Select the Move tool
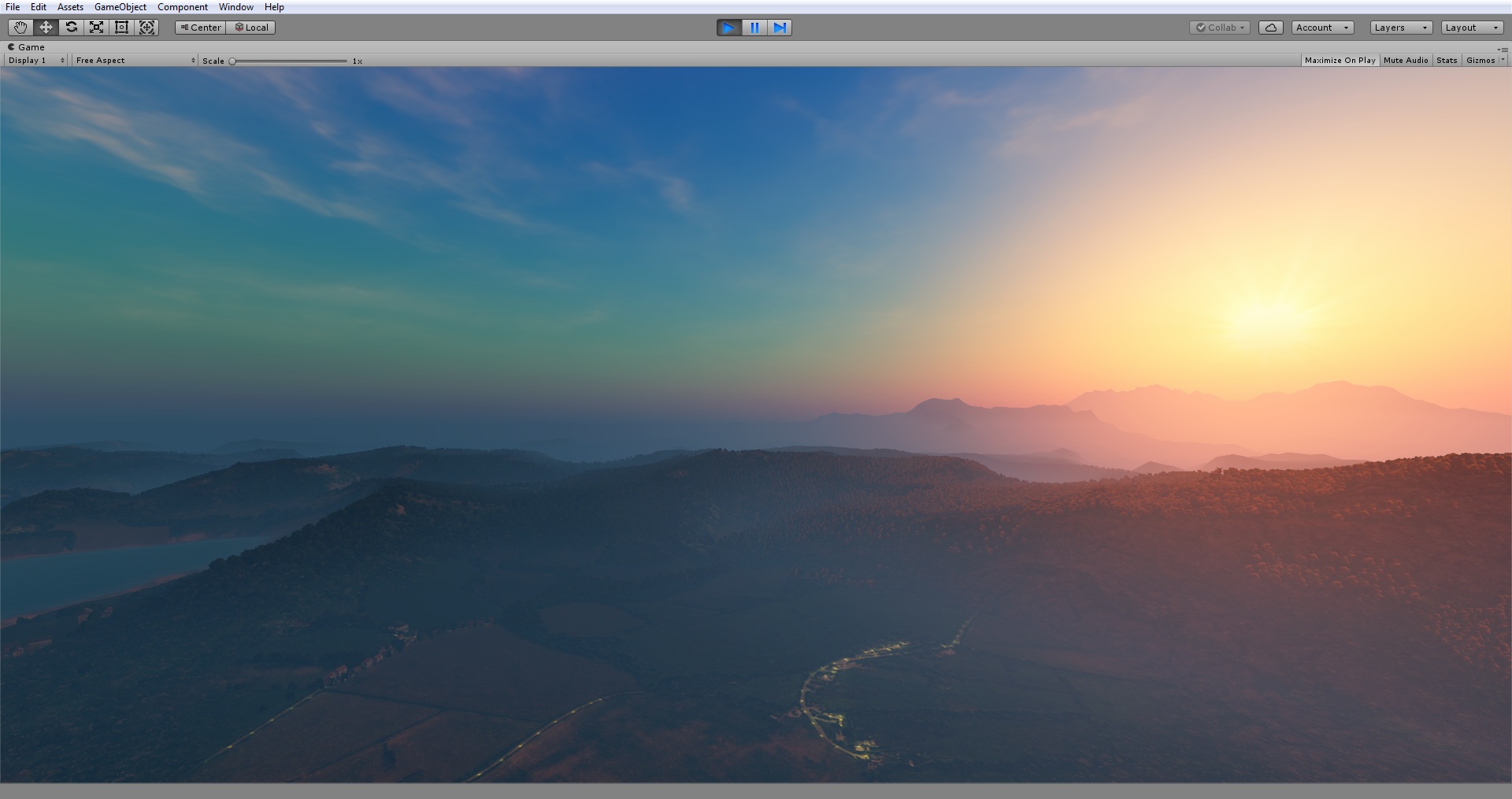Image resolution: width=1512 pixels, height=799 pixels. tap(45, 27)
